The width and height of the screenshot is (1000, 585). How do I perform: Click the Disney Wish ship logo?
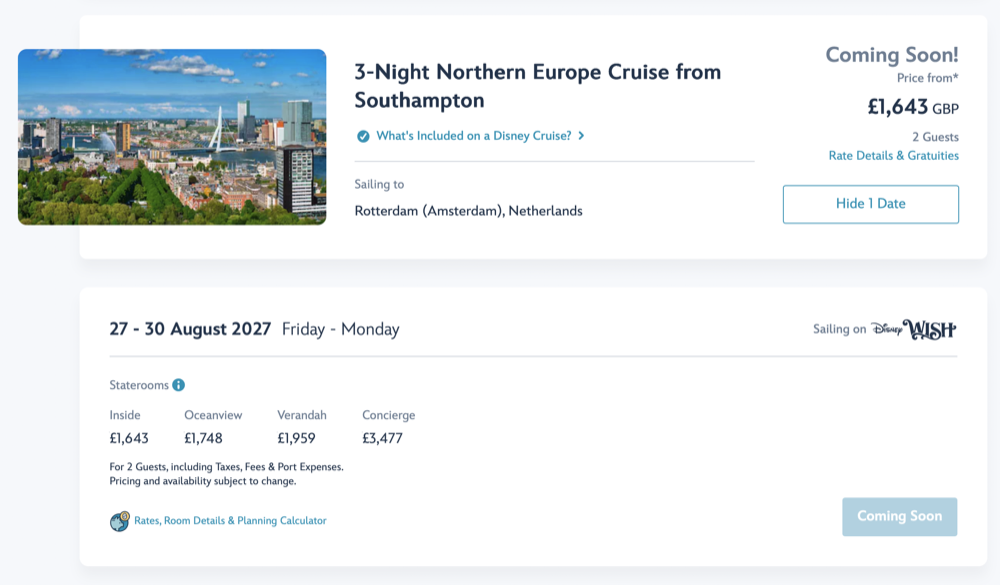click(x=914, y=329)
